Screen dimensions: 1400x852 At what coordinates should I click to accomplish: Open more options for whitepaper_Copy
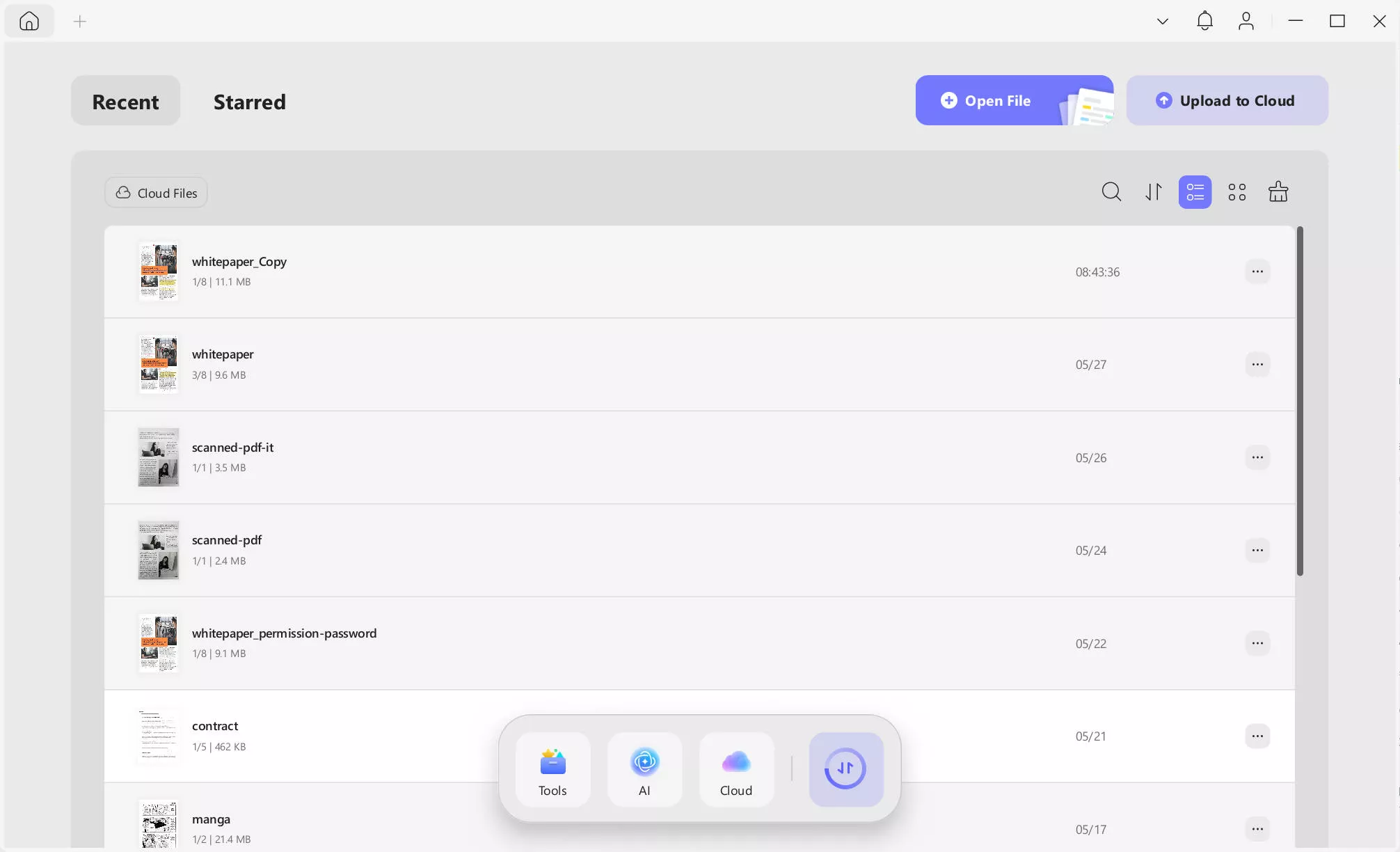coord(1257,271)
